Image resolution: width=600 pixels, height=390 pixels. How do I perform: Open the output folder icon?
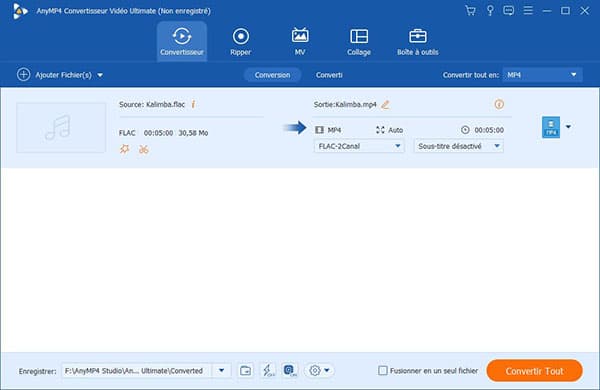coord(246,370)
